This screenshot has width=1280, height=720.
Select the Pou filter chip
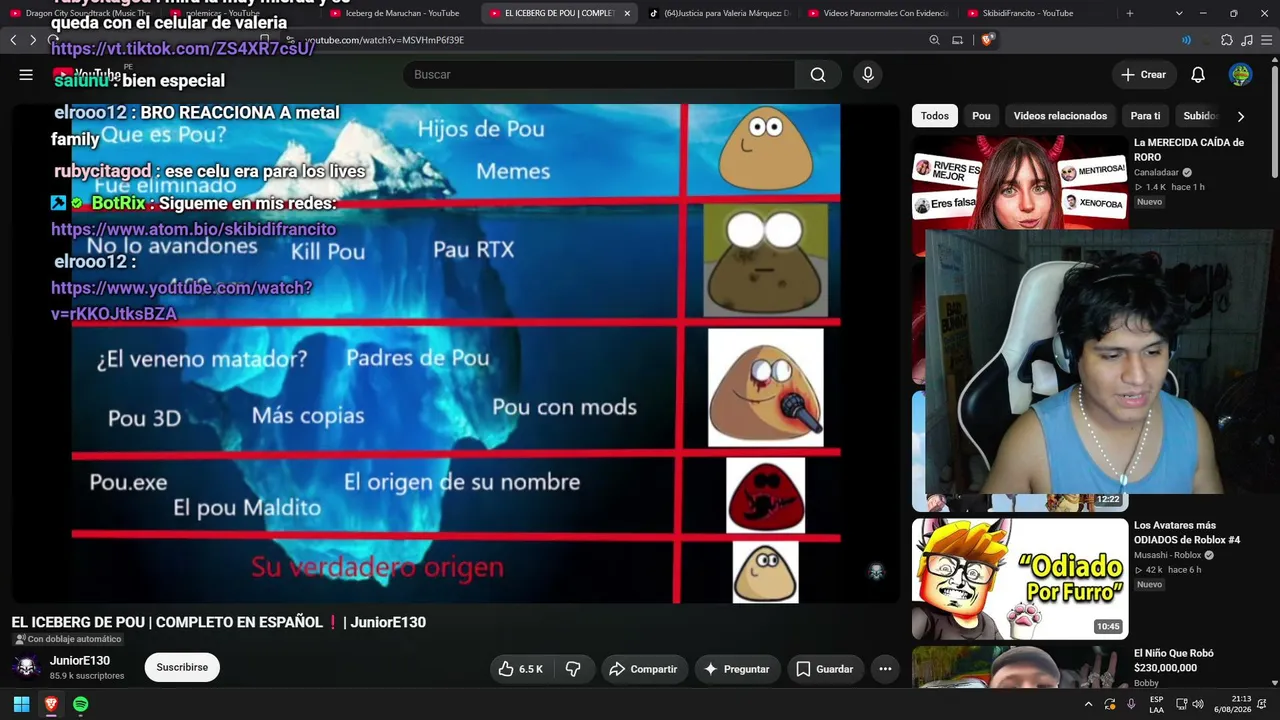pyautogui.click(x=981, y=116)
